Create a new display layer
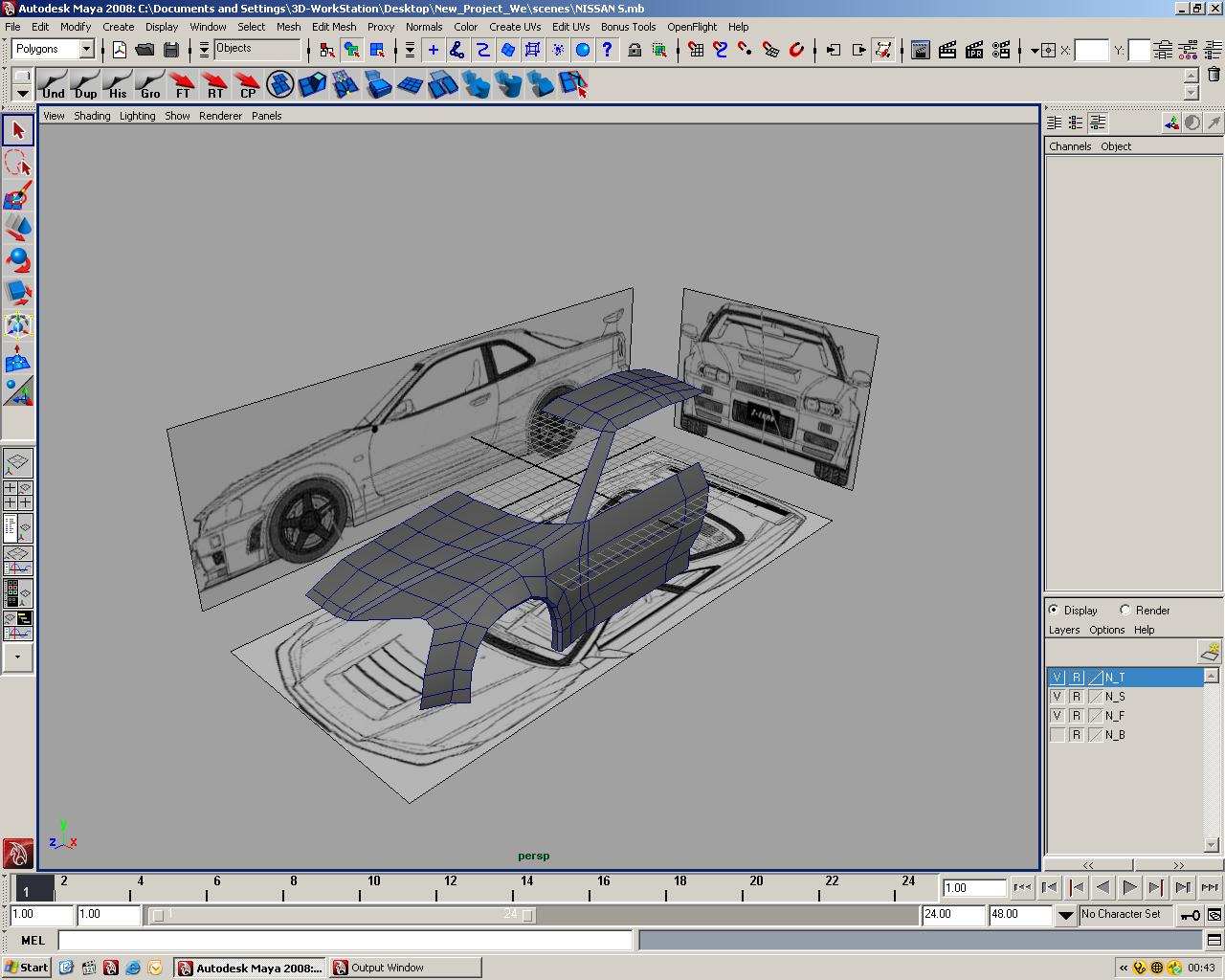 coord(1211,652)
